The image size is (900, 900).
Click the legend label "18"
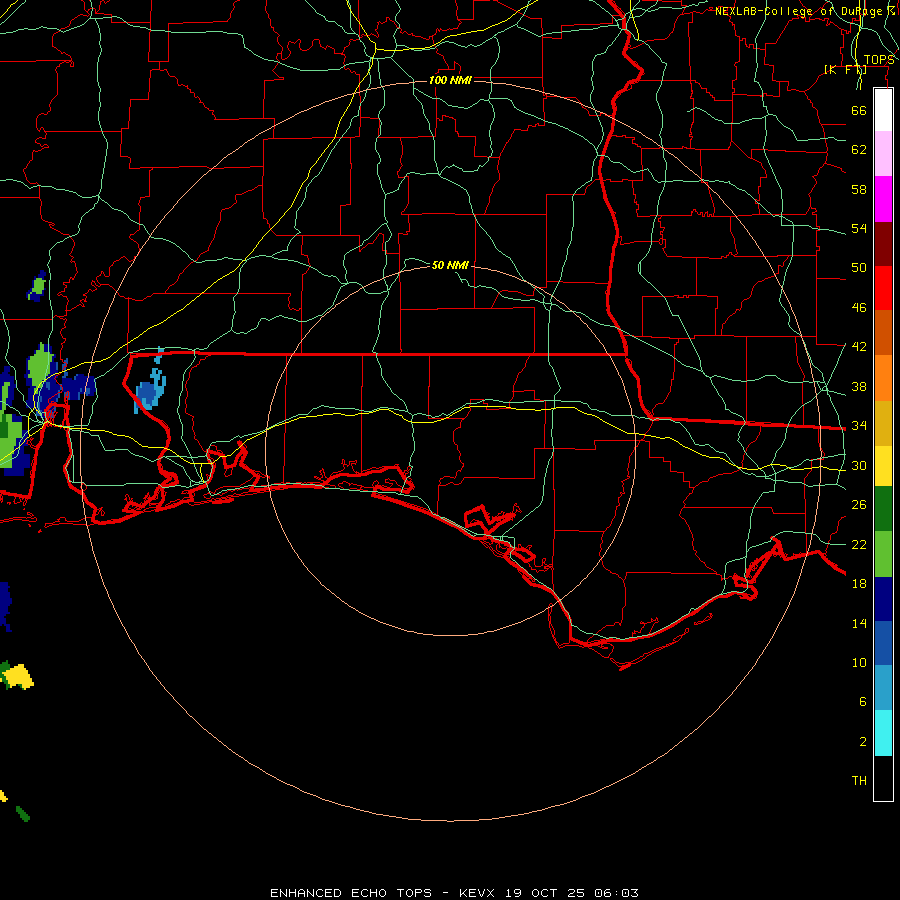(x=859, y=584)
